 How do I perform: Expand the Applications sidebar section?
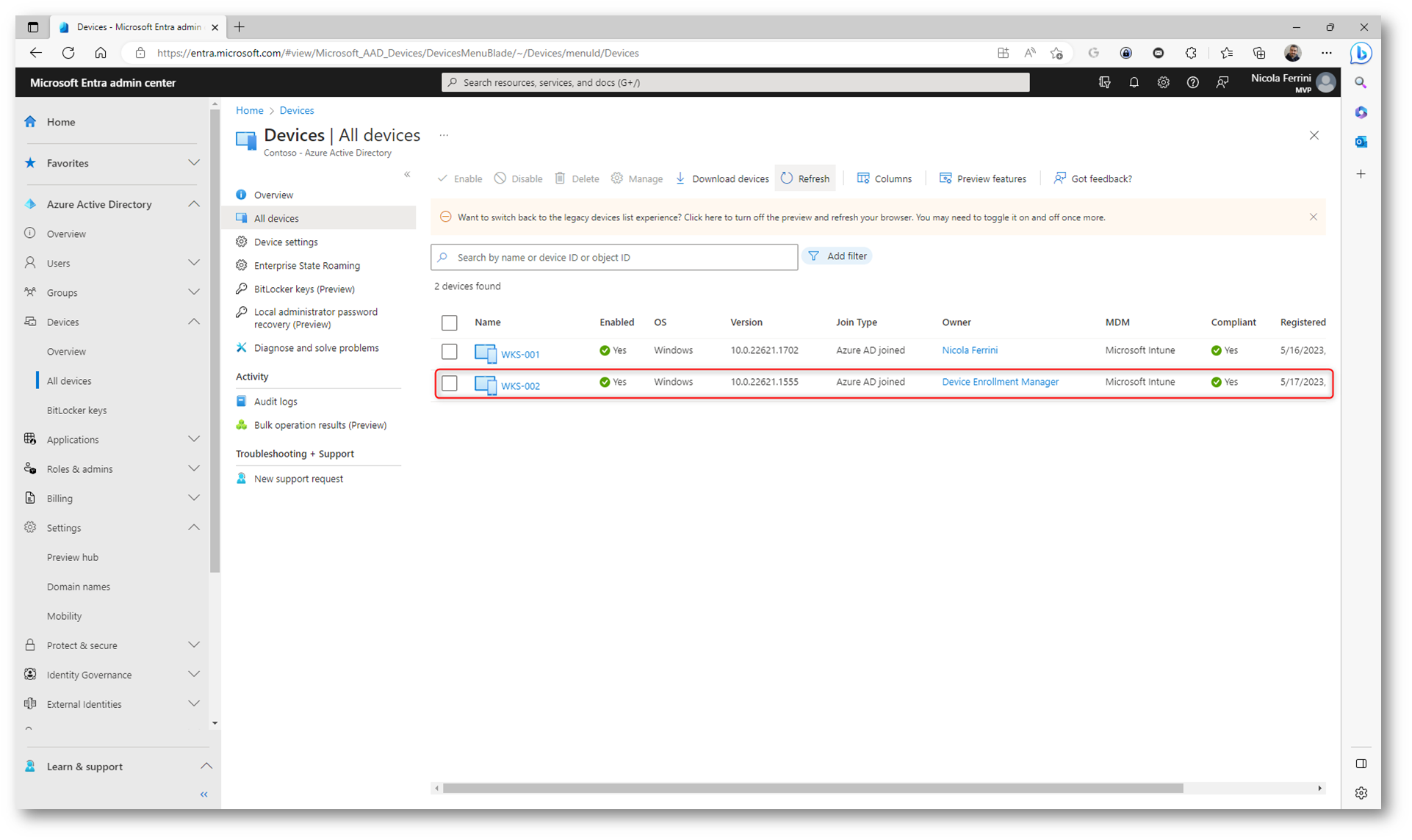(193, 439)
